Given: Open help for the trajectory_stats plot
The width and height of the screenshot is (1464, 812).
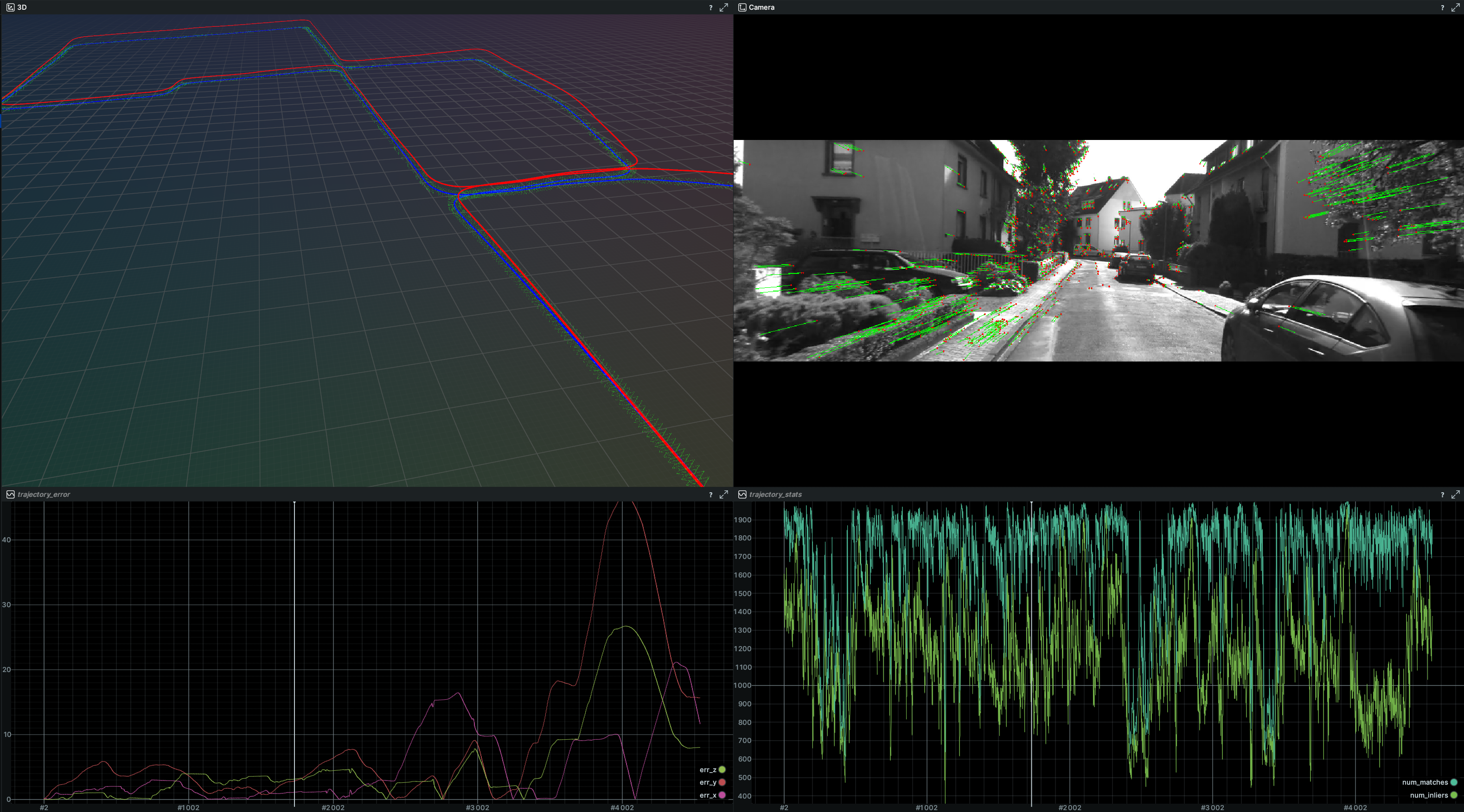Looking at the screenshot, I should [x=1442, y=495].
